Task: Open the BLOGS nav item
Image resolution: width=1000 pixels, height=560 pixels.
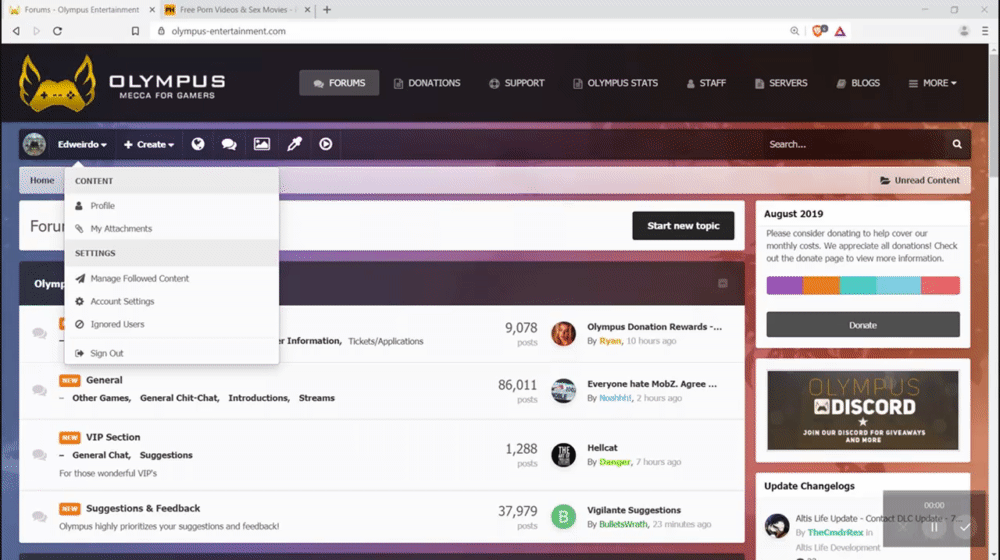Action: [858, 83]
